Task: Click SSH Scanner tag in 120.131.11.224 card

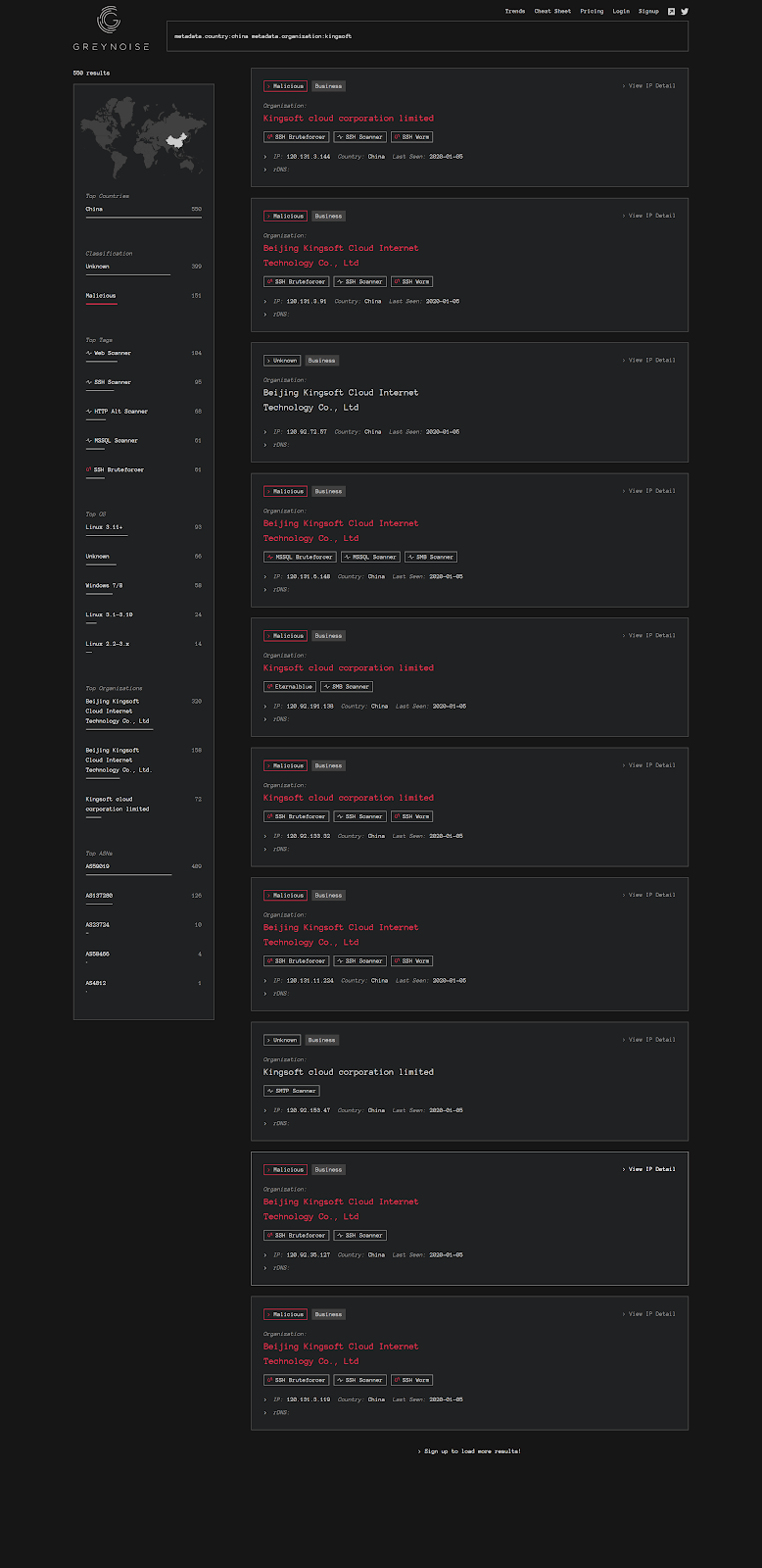Action: [x=360, y=961]
